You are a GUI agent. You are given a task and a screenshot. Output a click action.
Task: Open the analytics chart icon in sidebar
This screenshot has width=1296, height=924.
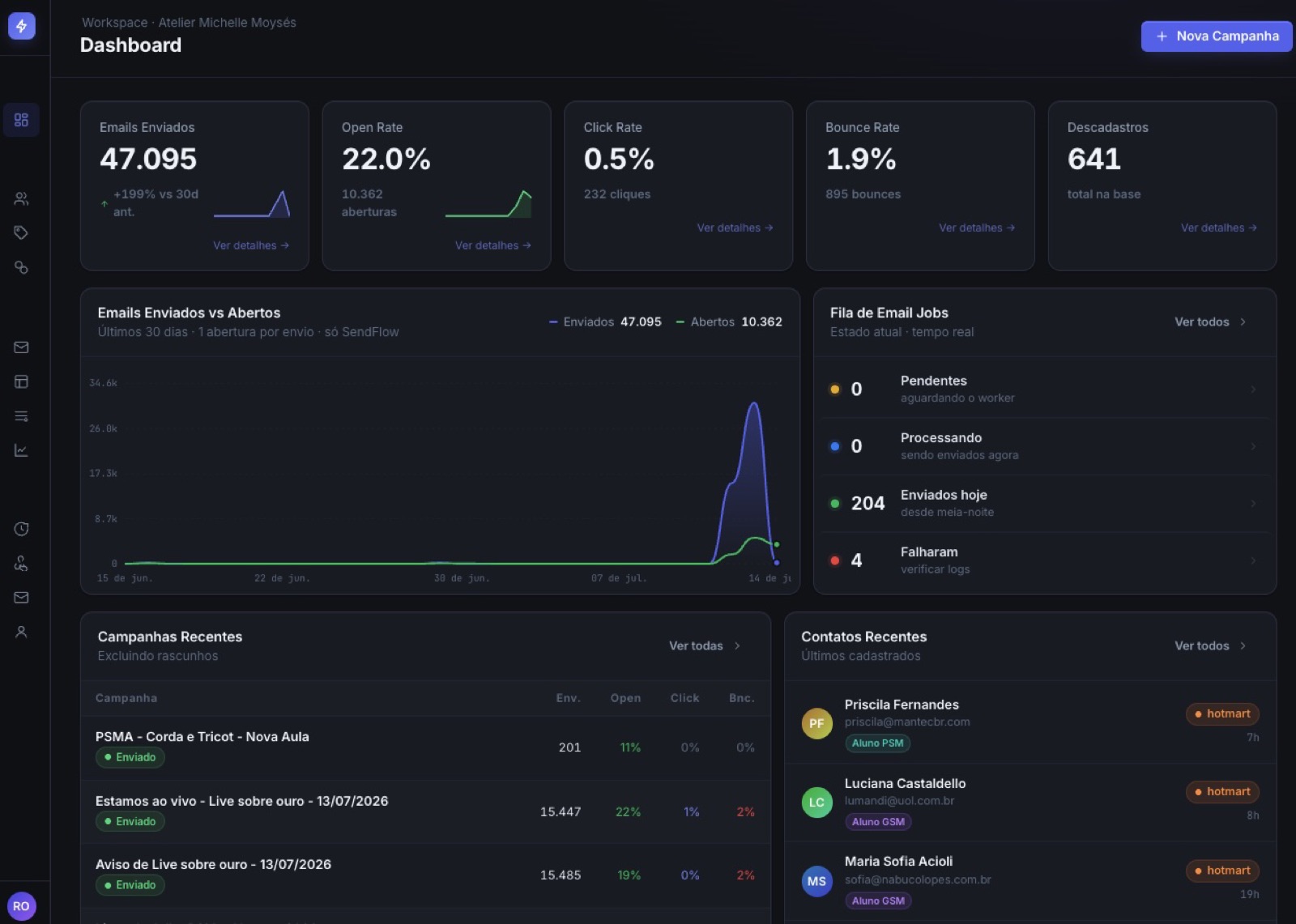tap(21, 450)
